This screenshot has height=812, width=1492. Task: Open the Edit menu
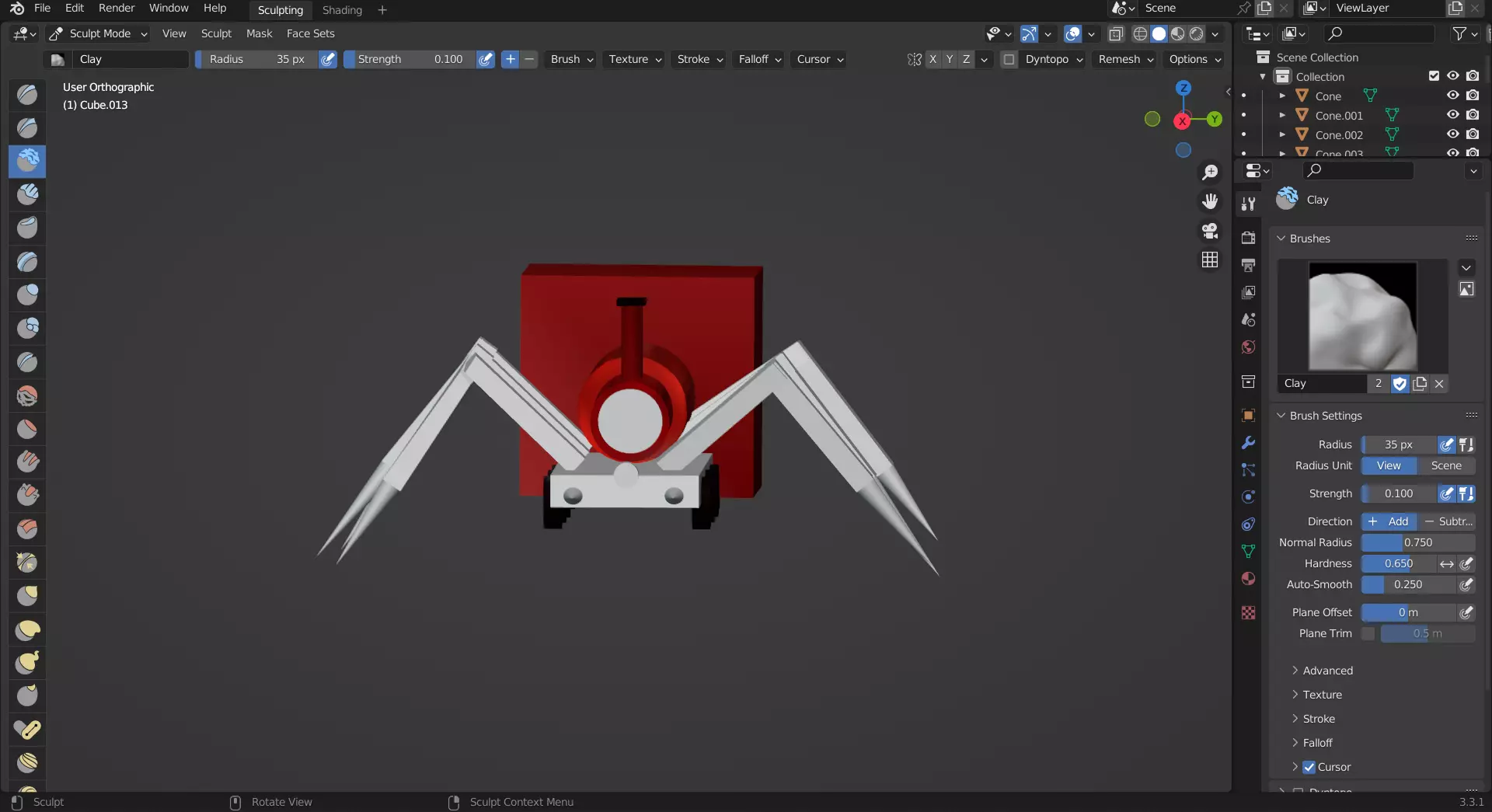75,9
